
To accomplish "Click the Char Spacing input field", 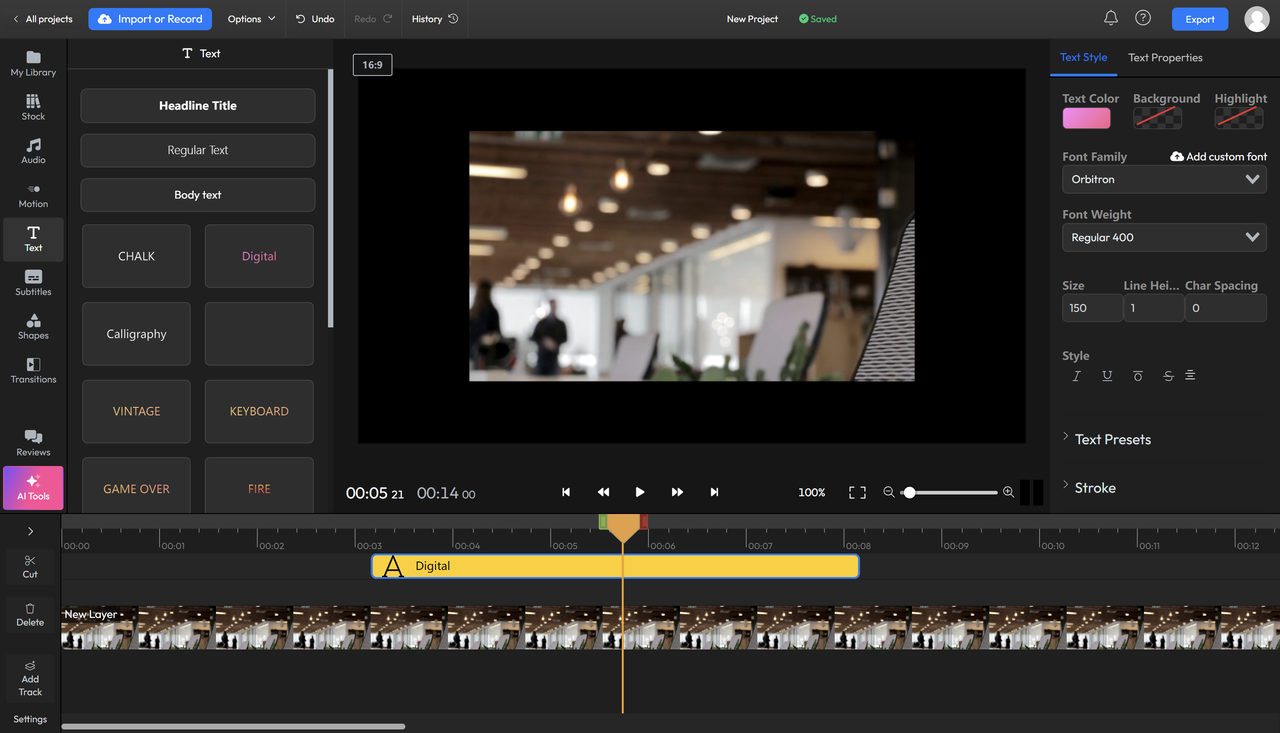I will [1226, 308].
